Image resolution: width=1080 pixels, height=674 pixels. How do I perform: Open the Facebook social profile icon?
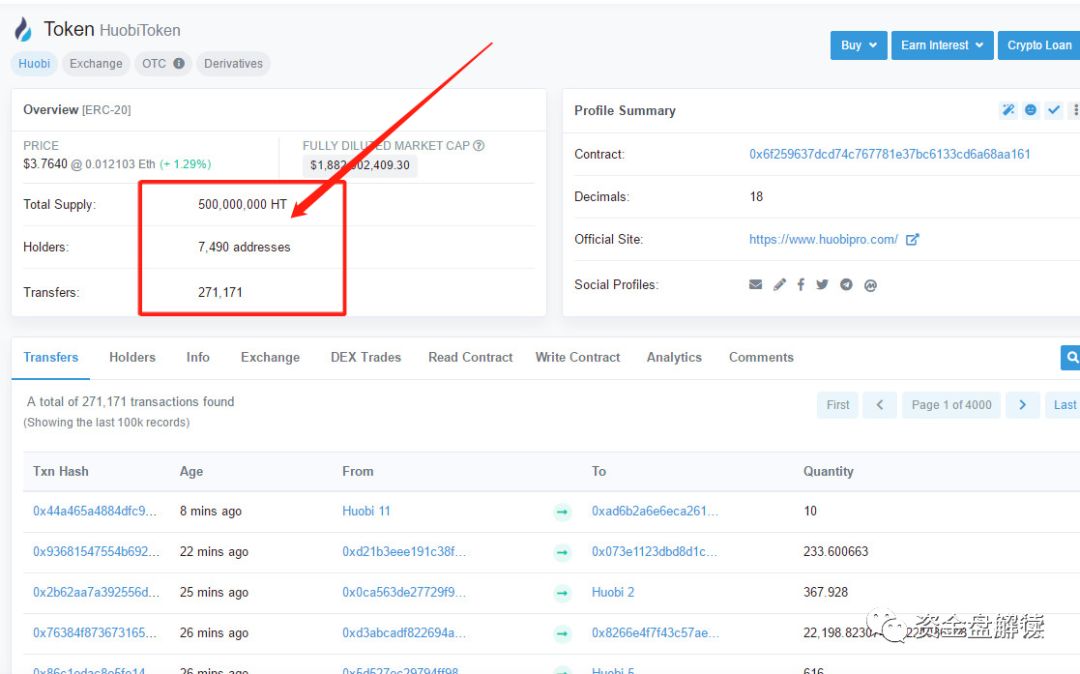(x=800, y=284)
